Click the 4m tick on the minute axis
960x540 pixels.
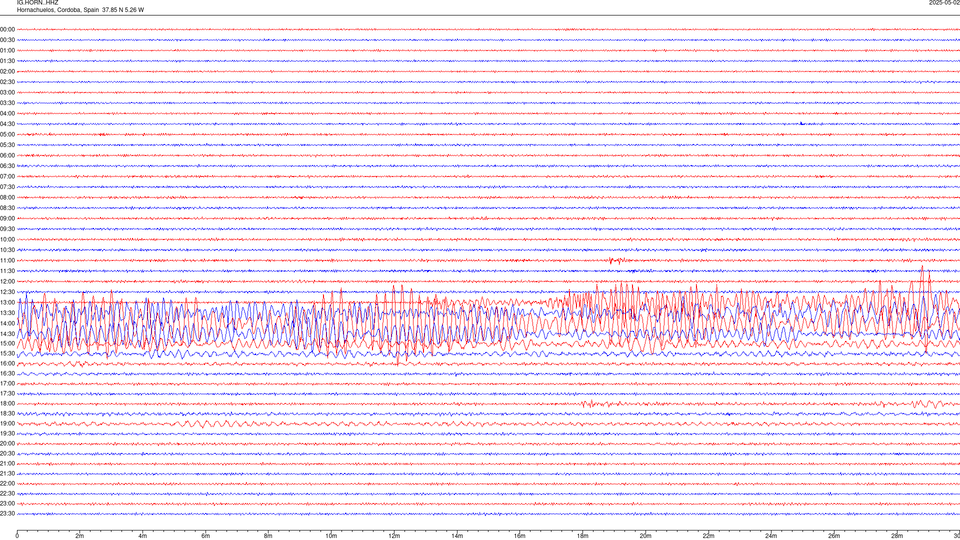[x=143, y=536]
